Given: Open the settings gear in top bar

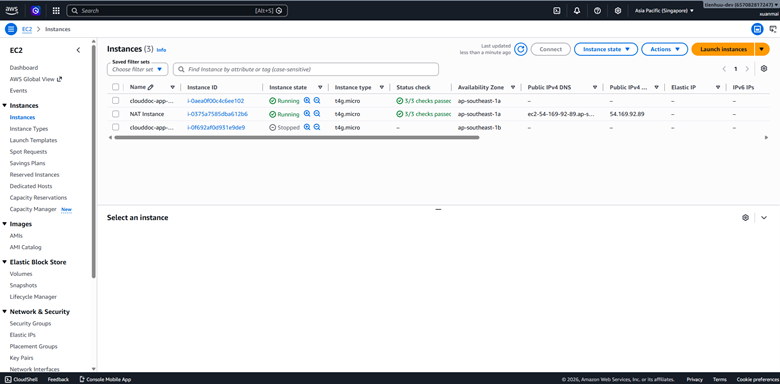Looking at the screenshot, I should coord(618,10).
